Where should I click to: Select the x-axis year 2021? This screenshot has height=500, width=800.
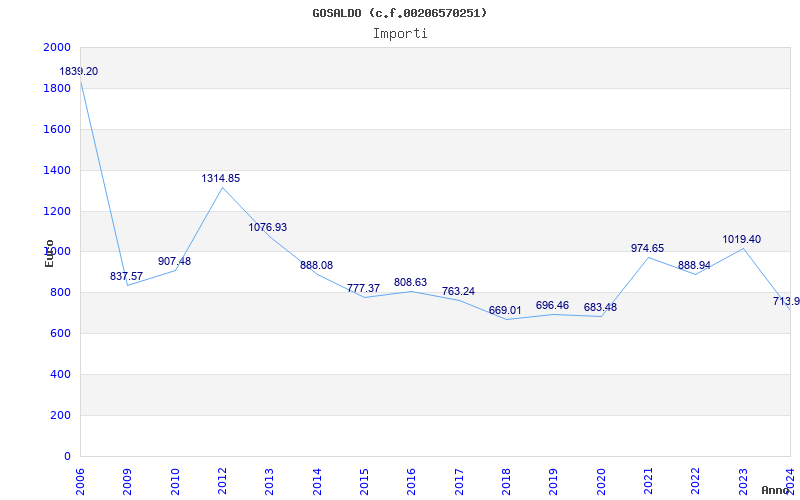pyautogui.click(x=648, y=482)
